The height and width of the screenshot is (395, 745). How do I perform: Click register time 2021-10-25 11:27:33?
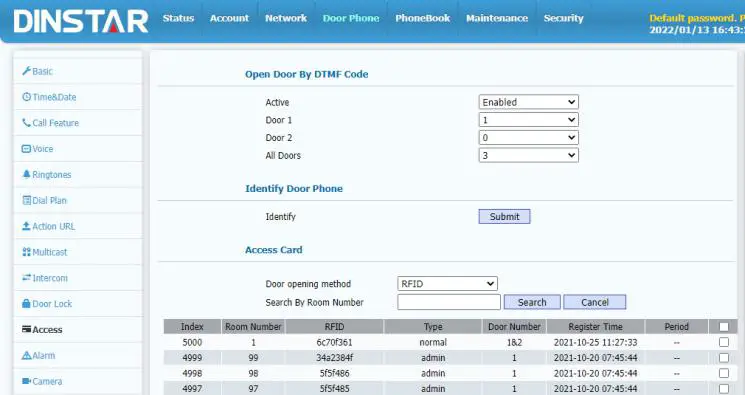click(x=595, y=342)
